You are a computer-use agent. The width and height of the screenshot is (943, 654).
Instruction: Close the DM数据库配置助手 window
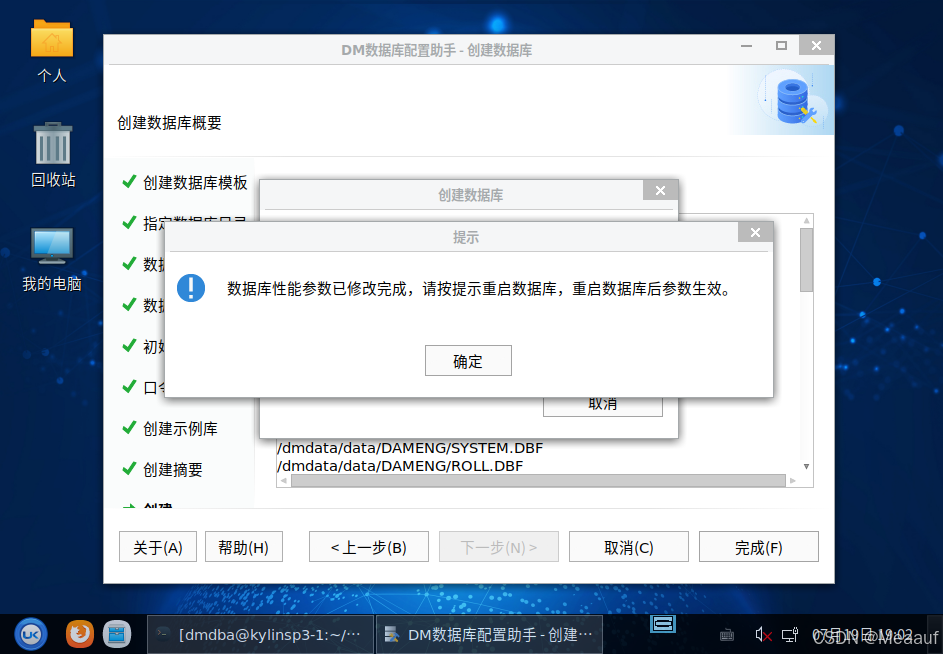pos(816,45)
